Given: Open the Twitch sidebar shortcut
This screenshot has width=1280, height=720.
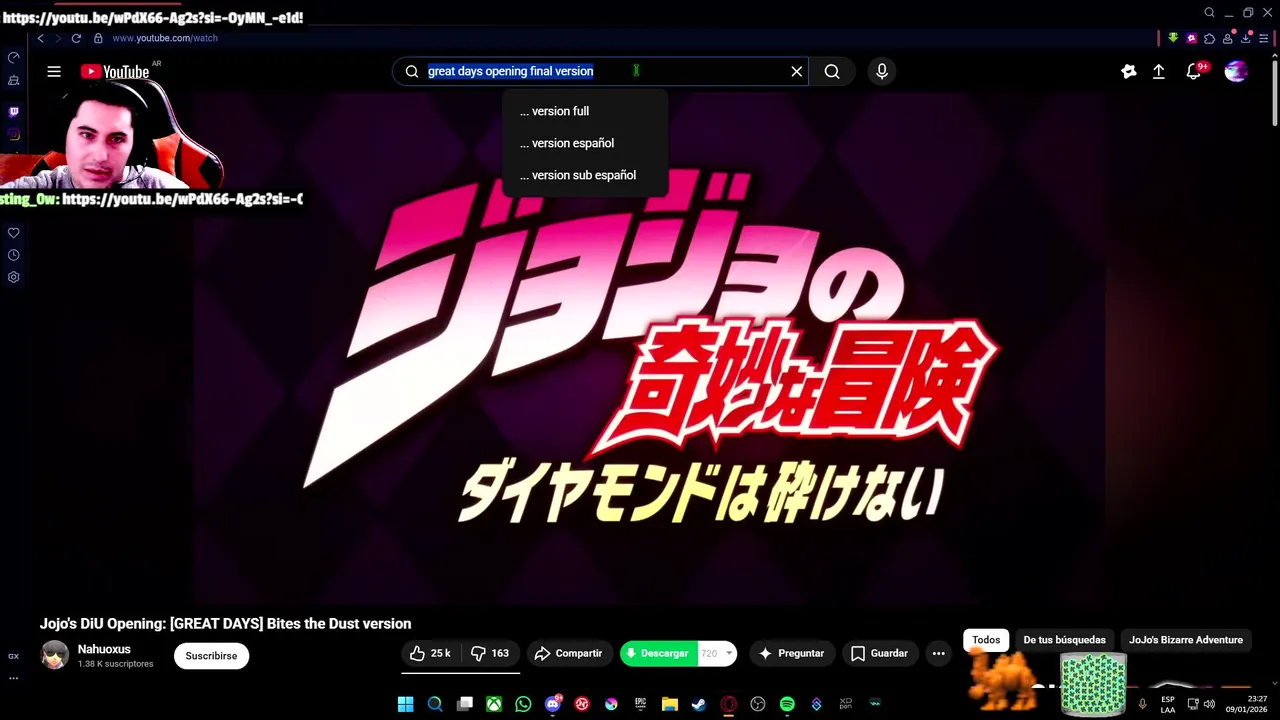Looking at the screenshot, I should [x=13, y=112].
